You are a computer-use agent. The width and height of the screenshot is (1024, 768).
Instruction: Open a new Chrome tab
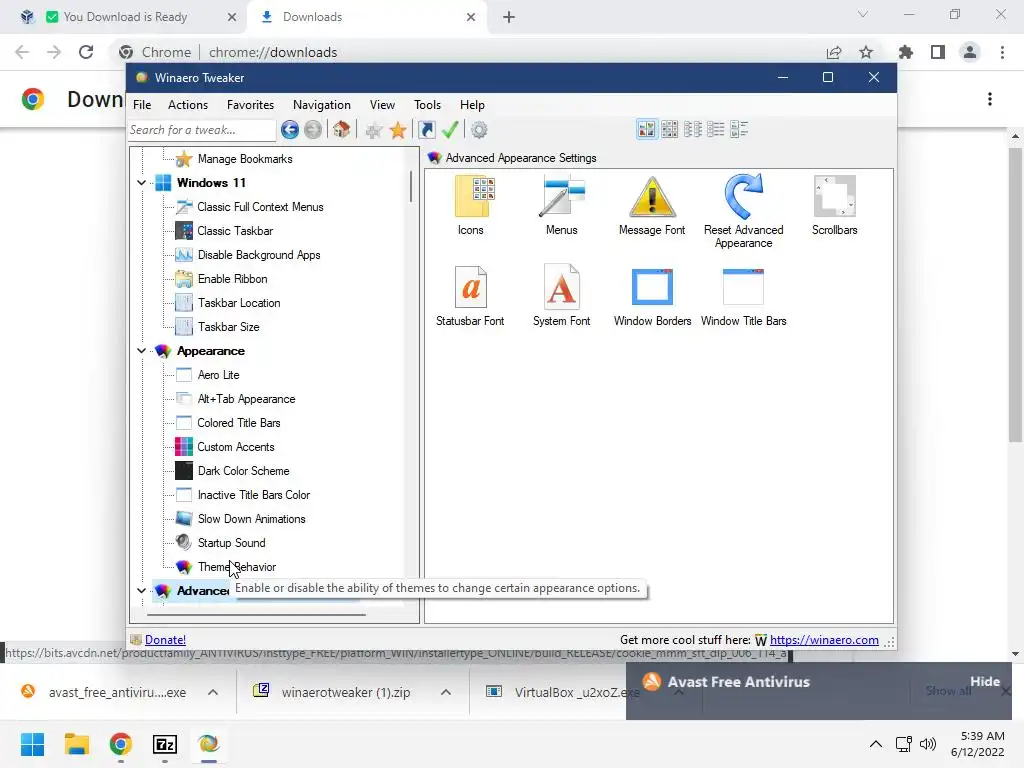click(x=509, y=17)
